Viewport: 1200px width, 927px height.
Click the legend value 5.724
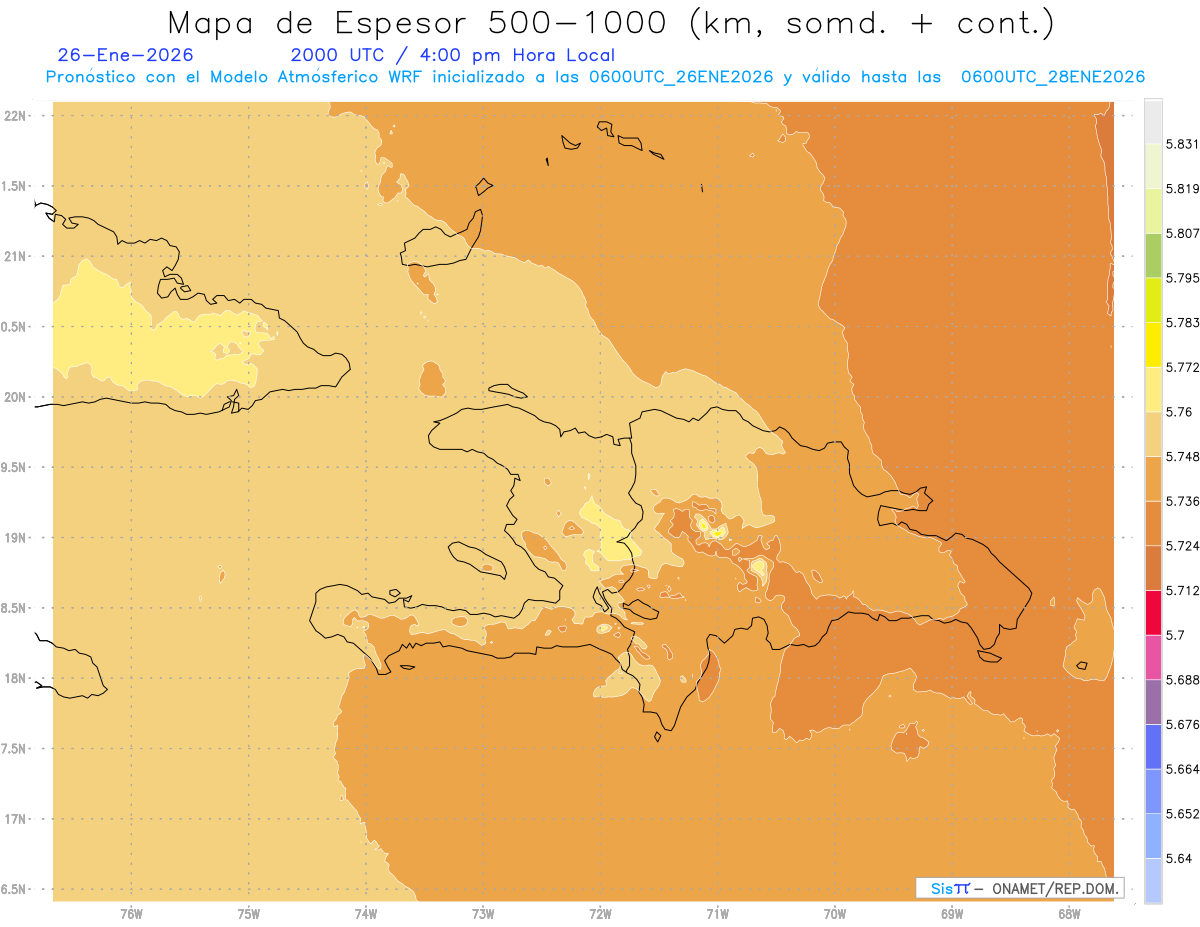(x=1182, y=546)
